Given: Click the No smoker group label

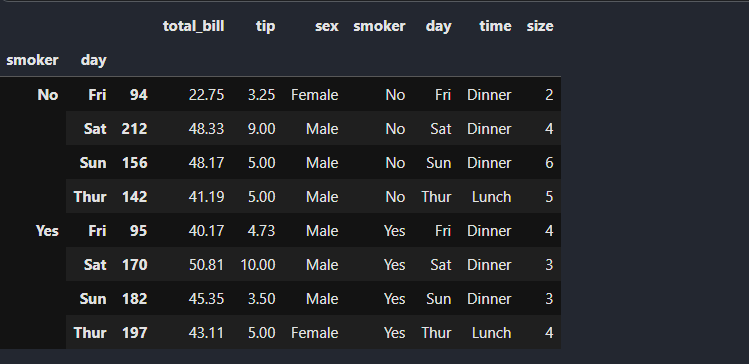Looking at the screenshot, I should (x=48, y=95).
